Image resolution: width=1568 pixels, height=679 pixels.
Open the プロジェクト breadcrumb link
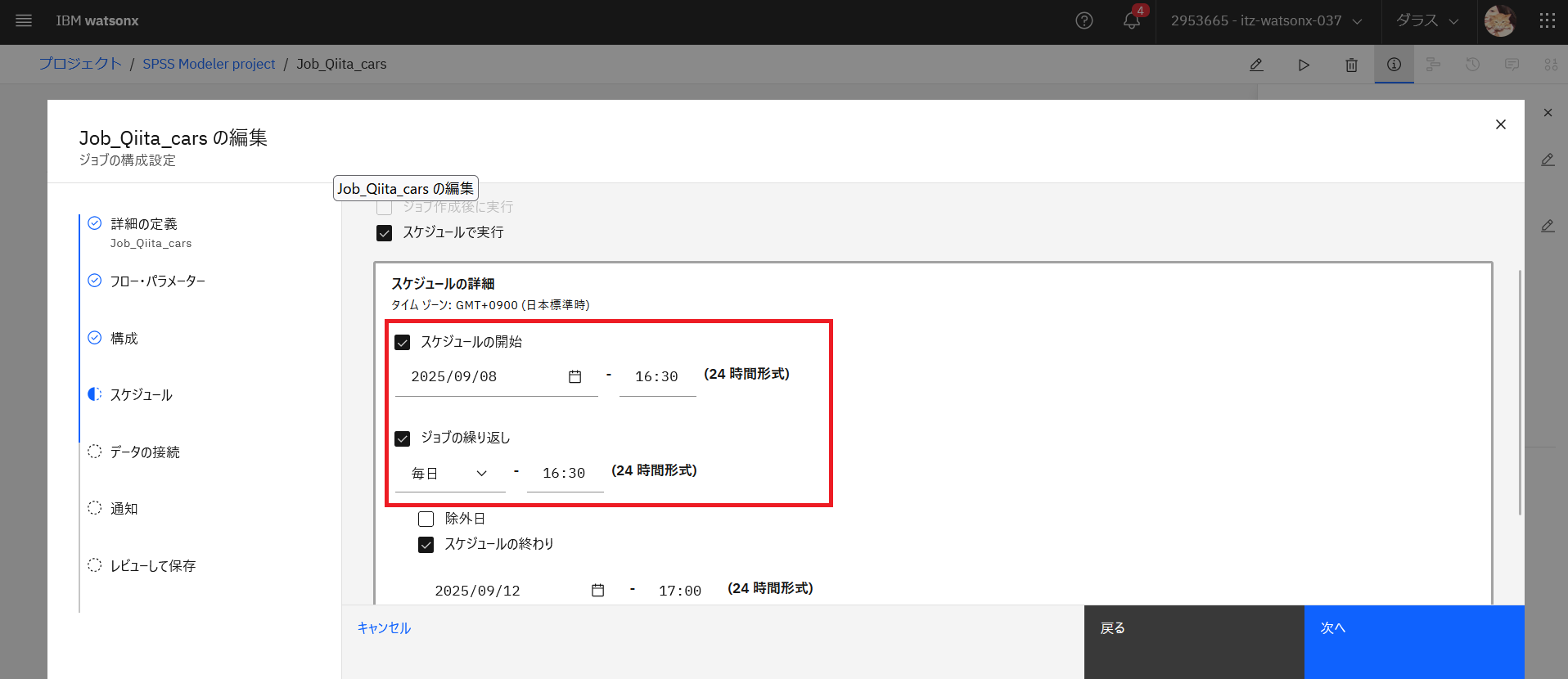pyautogui.click(x=80, y=64)
